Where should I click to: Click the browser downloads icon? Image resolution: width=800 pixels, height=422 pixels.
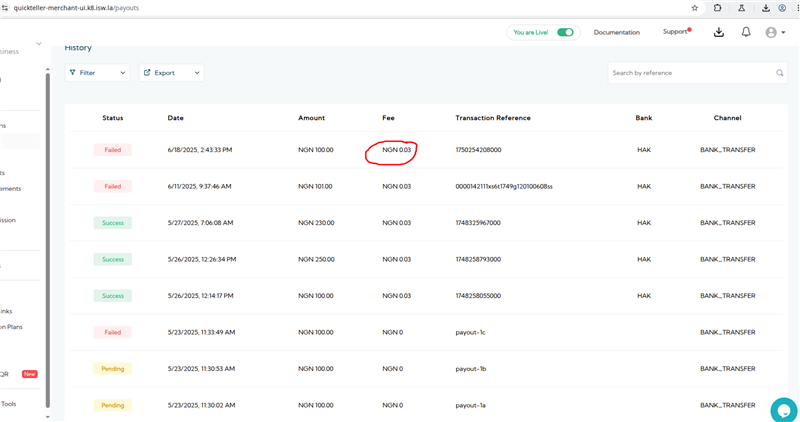pos(763,7)
